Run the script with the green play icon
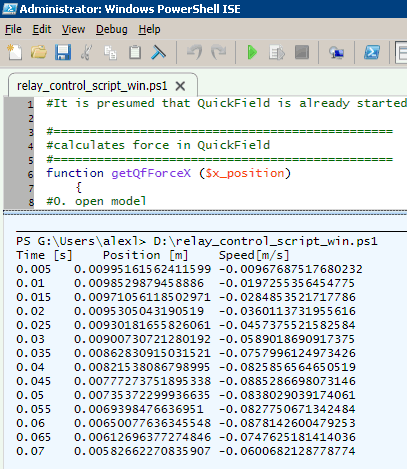Image resolution: width=407 pixels, height=469 pixels. click(x=252, y=52)
